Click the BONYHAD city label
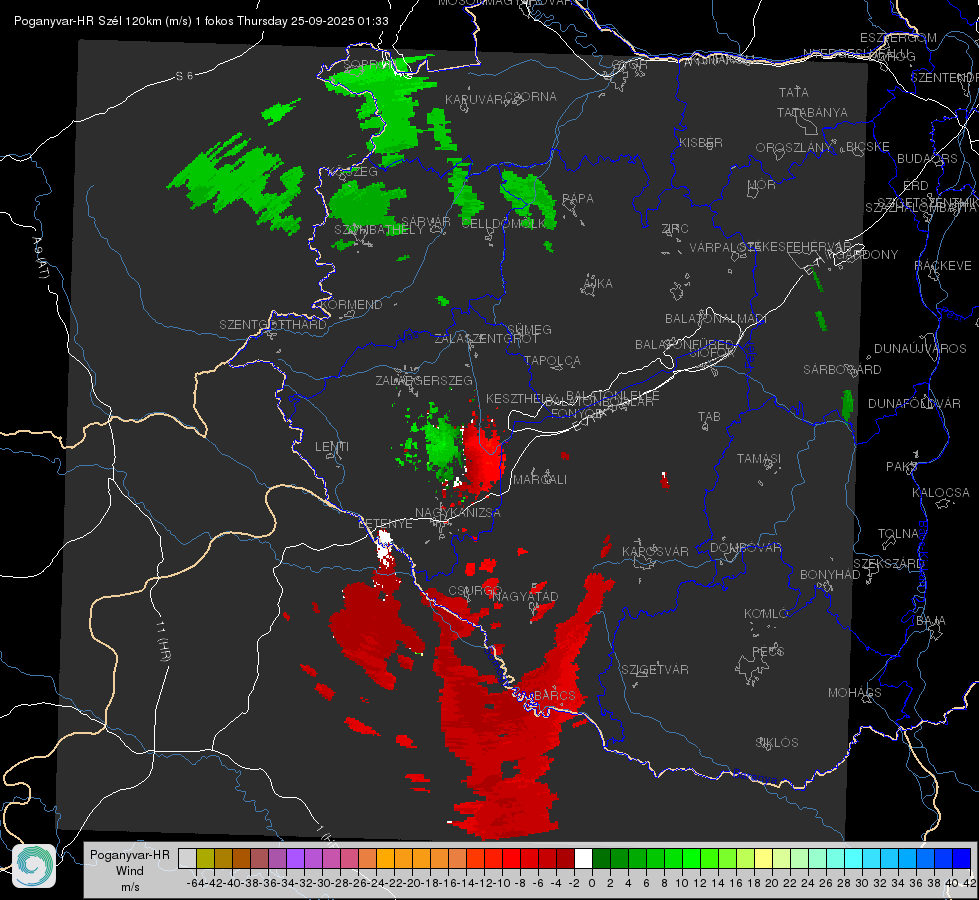 point(830,575)
